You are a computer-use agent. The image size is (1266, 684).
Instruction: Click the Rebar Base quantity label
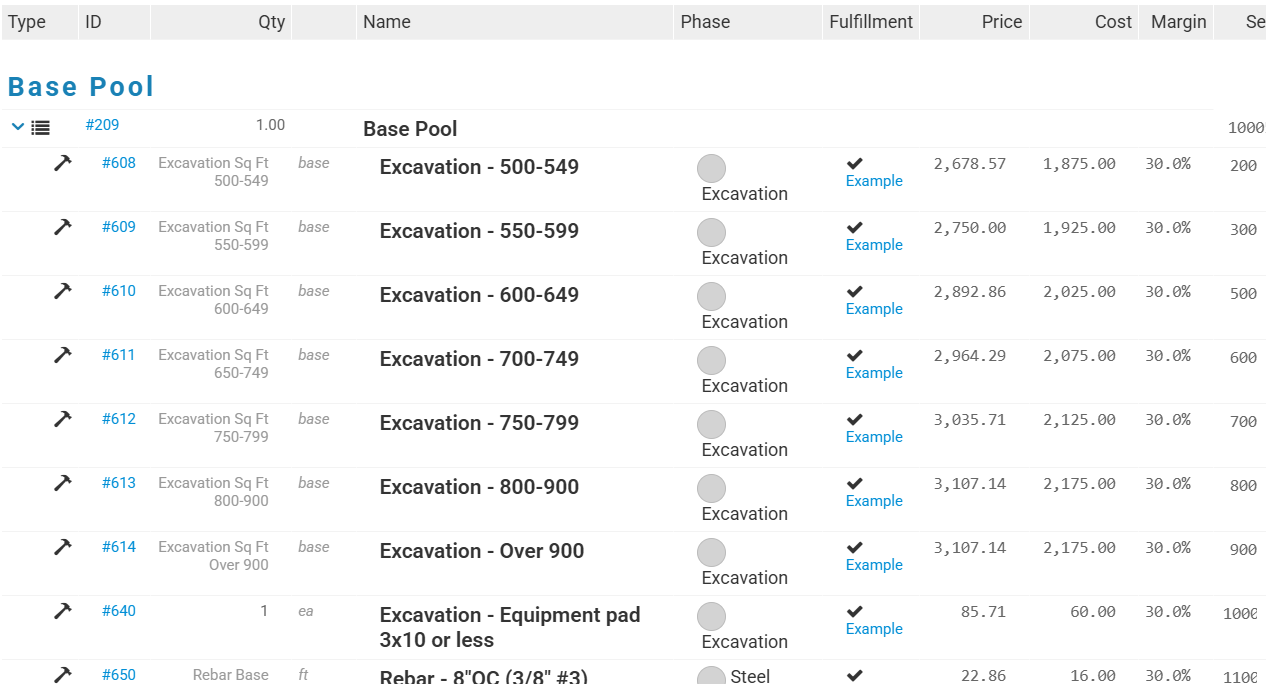(231, 675)
